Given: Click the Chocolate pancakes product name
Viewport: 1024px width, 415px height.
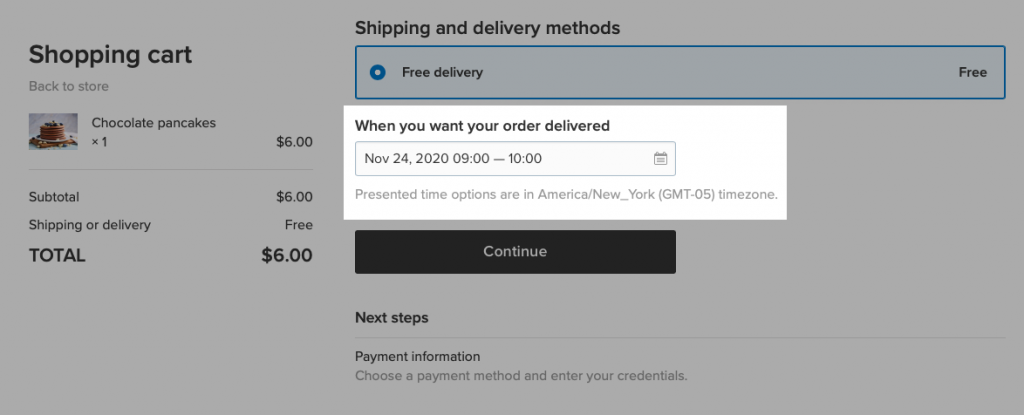Looking at the screenshot, I should (153, 123).
